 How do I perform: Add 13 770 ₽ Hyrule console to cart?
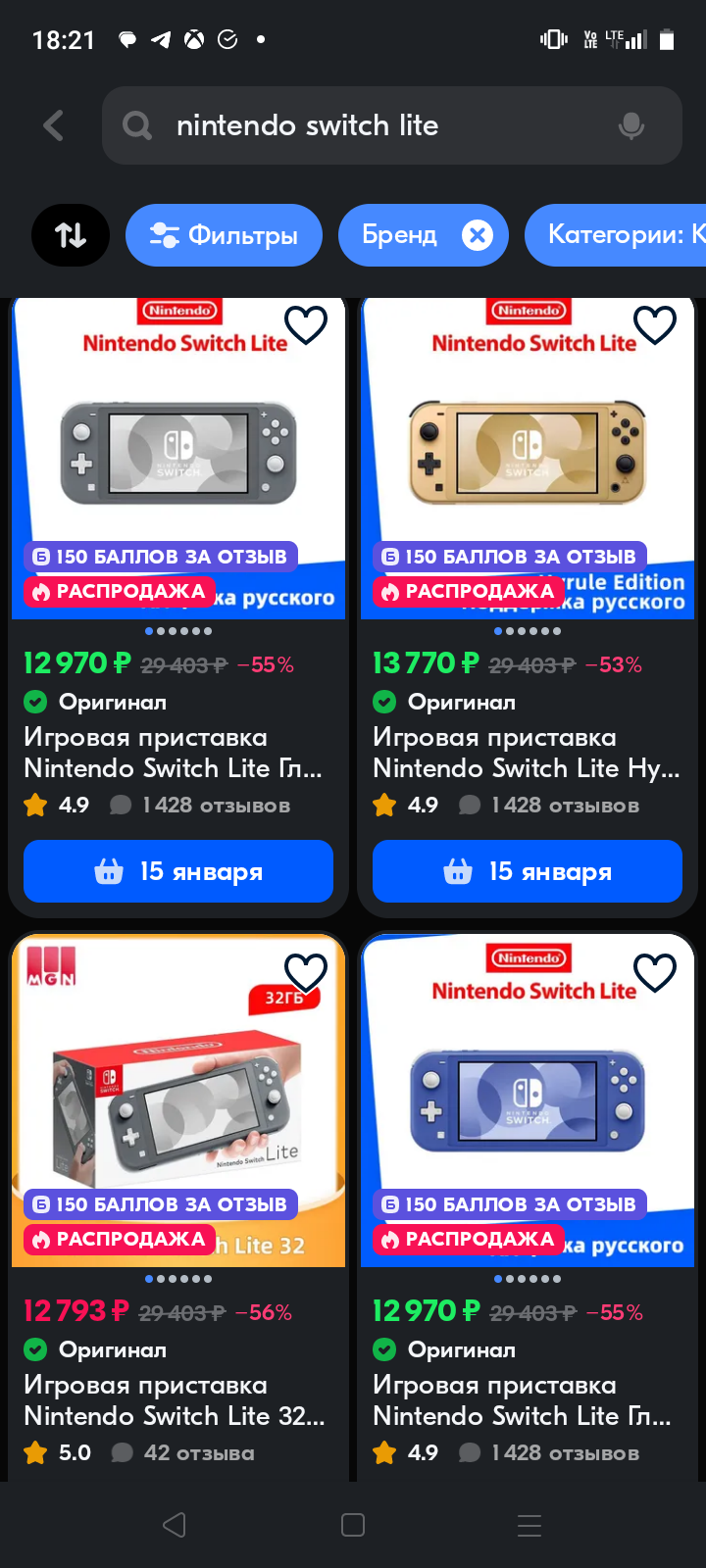click(x=528, y=871)
